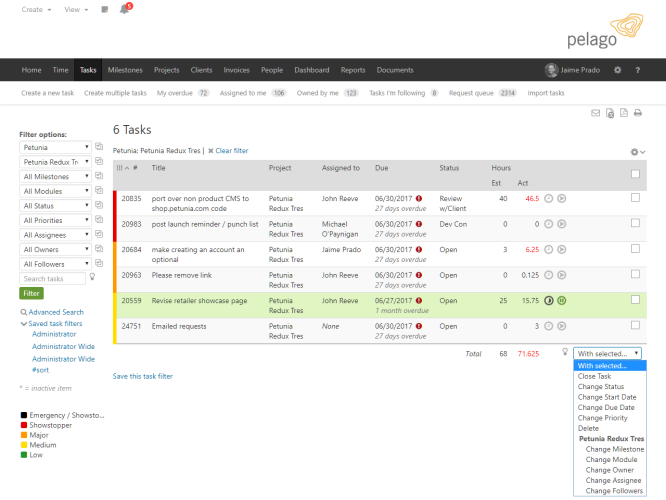Log time on task 20684 clock icon

click(x=549, y=249)
